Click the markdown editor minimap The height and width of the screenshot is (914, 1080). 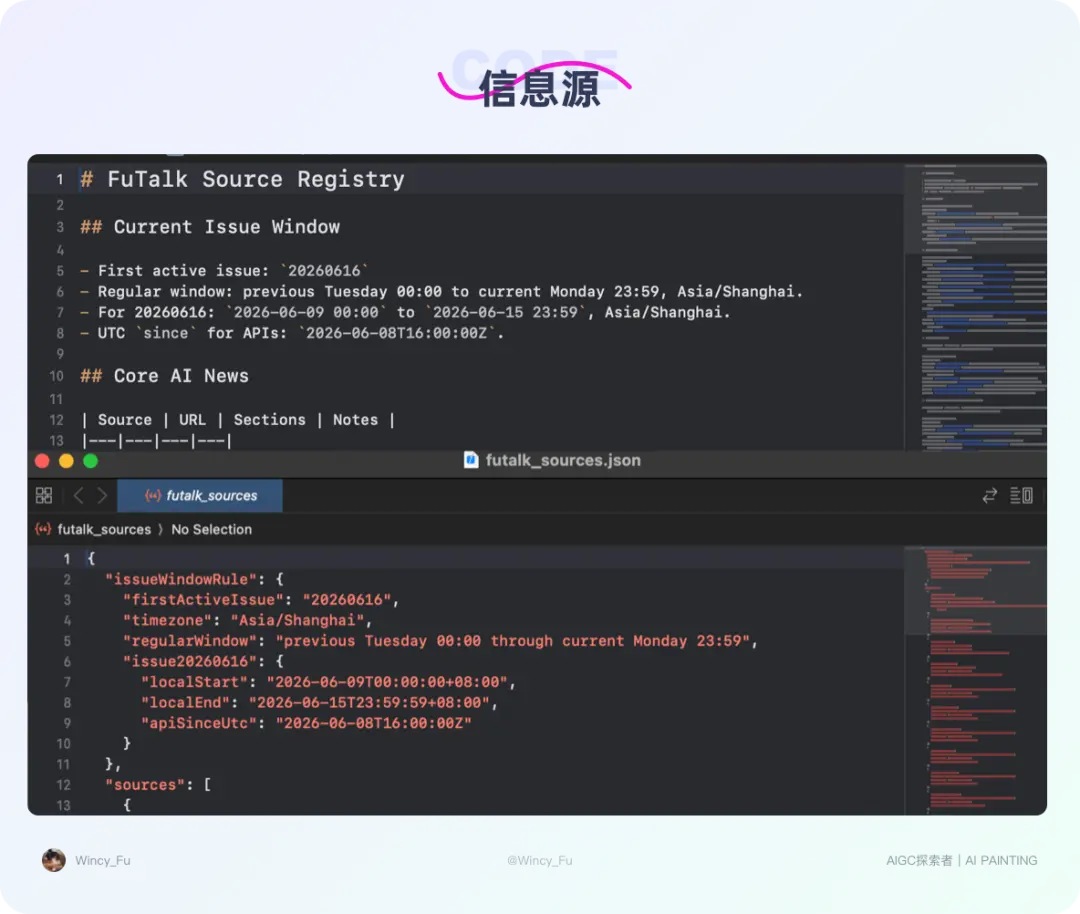click(975, 307)
